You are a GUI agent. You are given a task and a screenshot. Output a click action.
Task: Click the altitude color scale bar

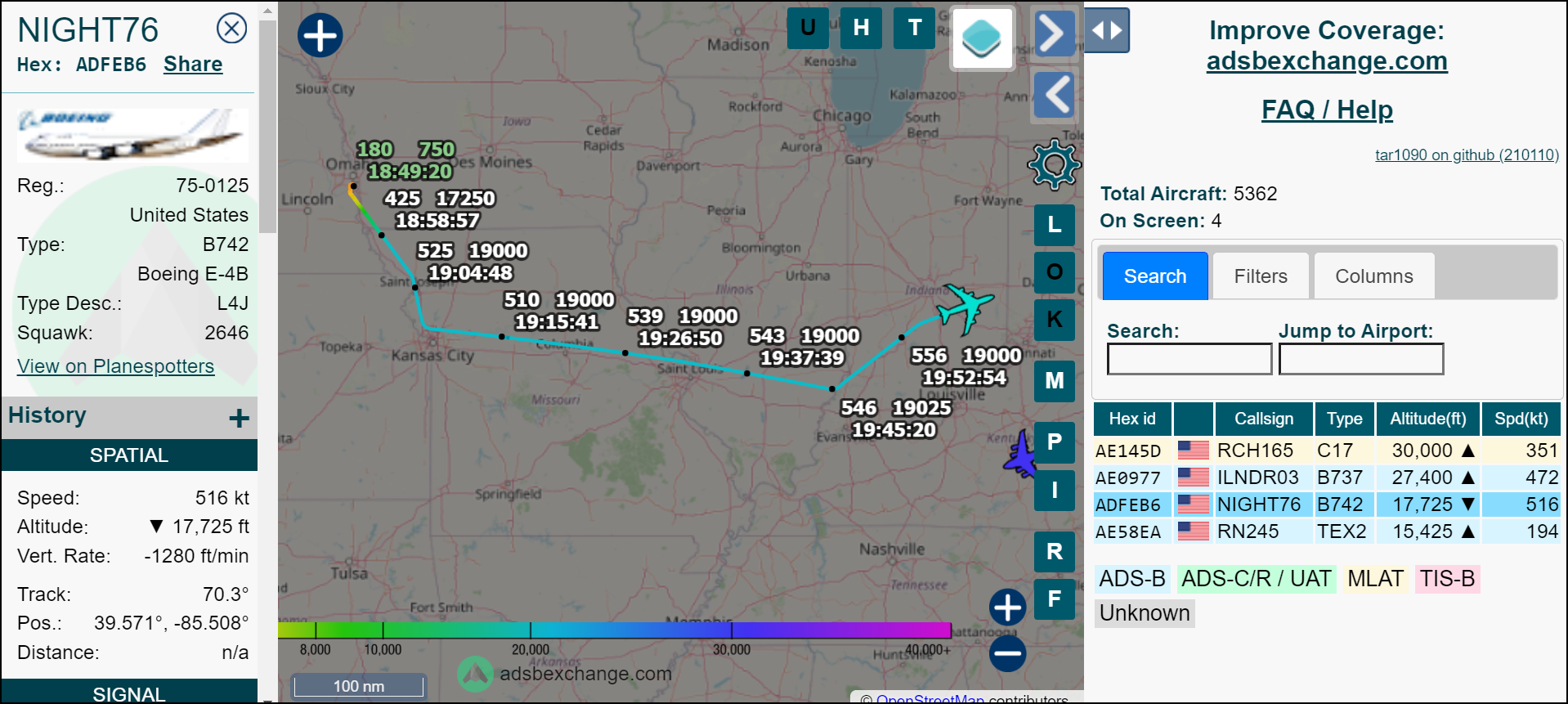click(614, 630)
